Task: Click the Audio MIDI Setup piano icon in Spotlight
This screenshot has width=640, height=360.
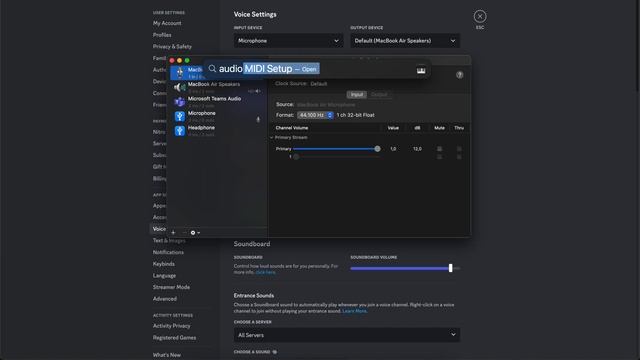Action: (x=421, y=70)
